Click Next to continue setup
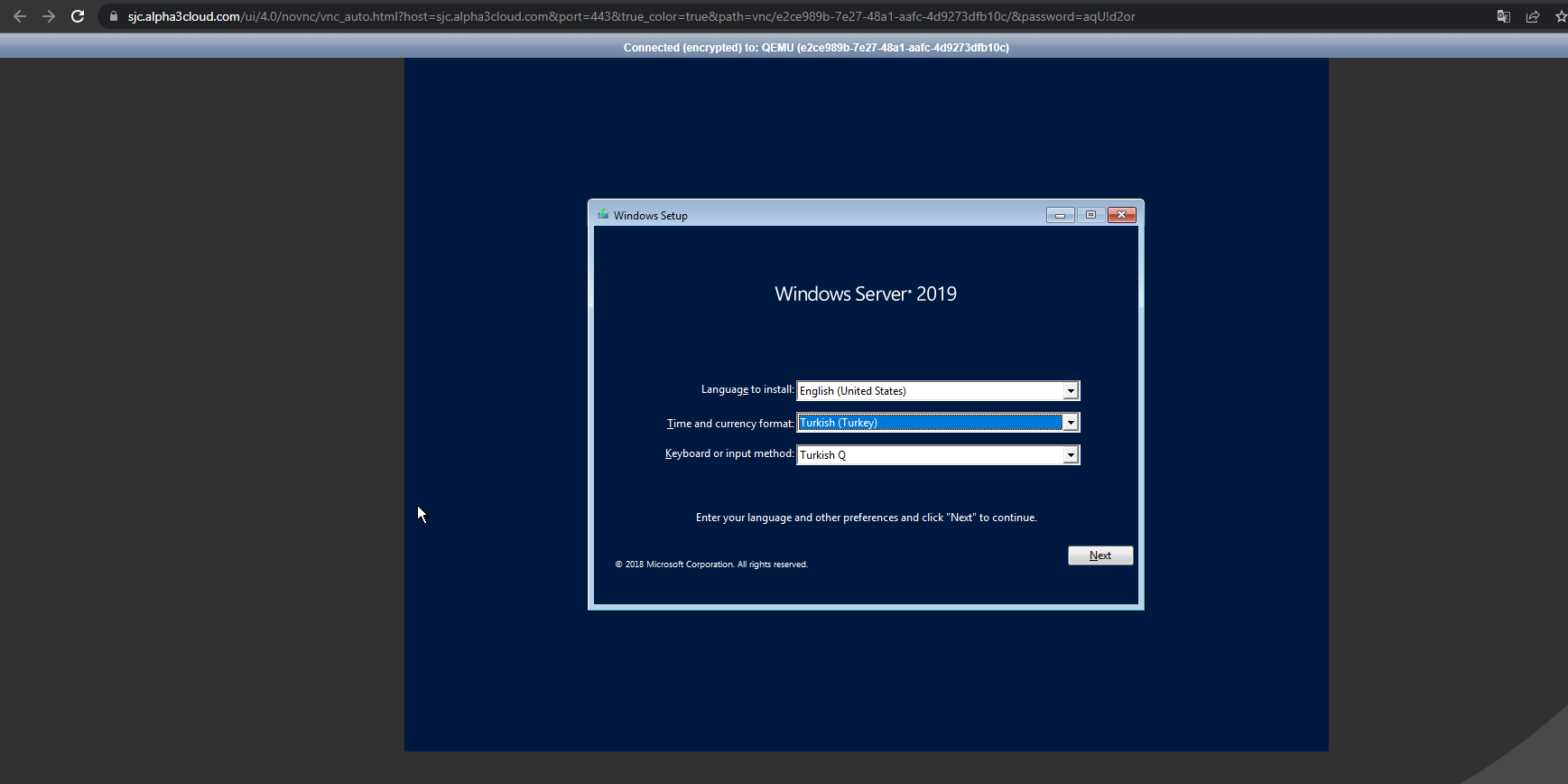Image resolution: width=1568 pixels, height=784 pixels. point(1099,555)
